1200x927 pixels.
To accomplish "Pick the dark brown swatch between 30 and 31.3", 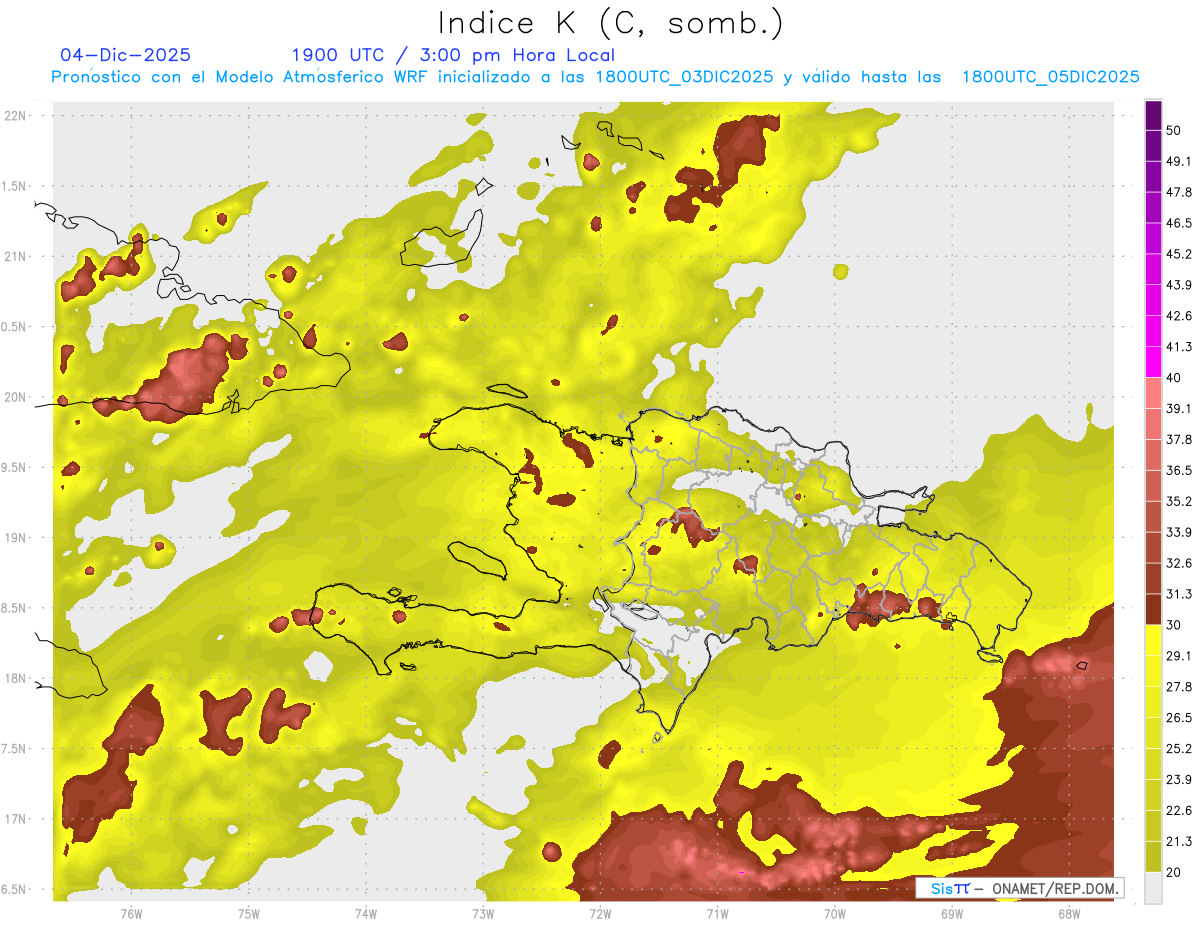I will (1153, 609).
